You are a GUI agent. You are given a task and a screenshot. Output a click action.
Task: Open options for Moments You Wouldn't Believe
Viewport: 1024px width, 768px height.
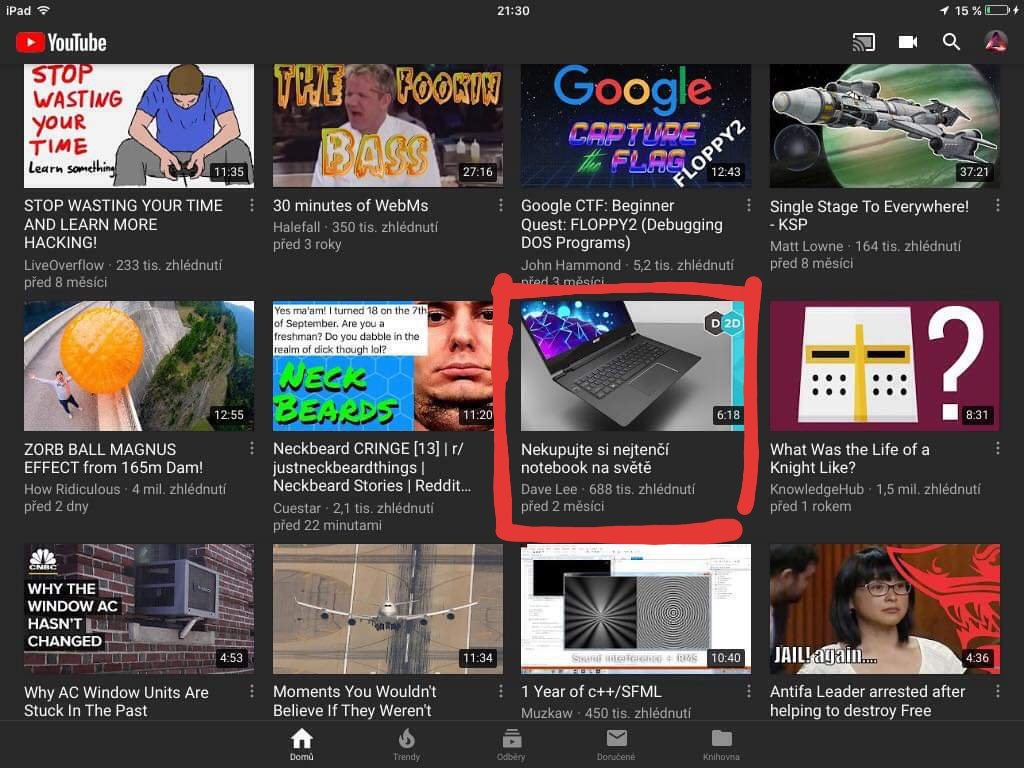click(x=500, y=692)
